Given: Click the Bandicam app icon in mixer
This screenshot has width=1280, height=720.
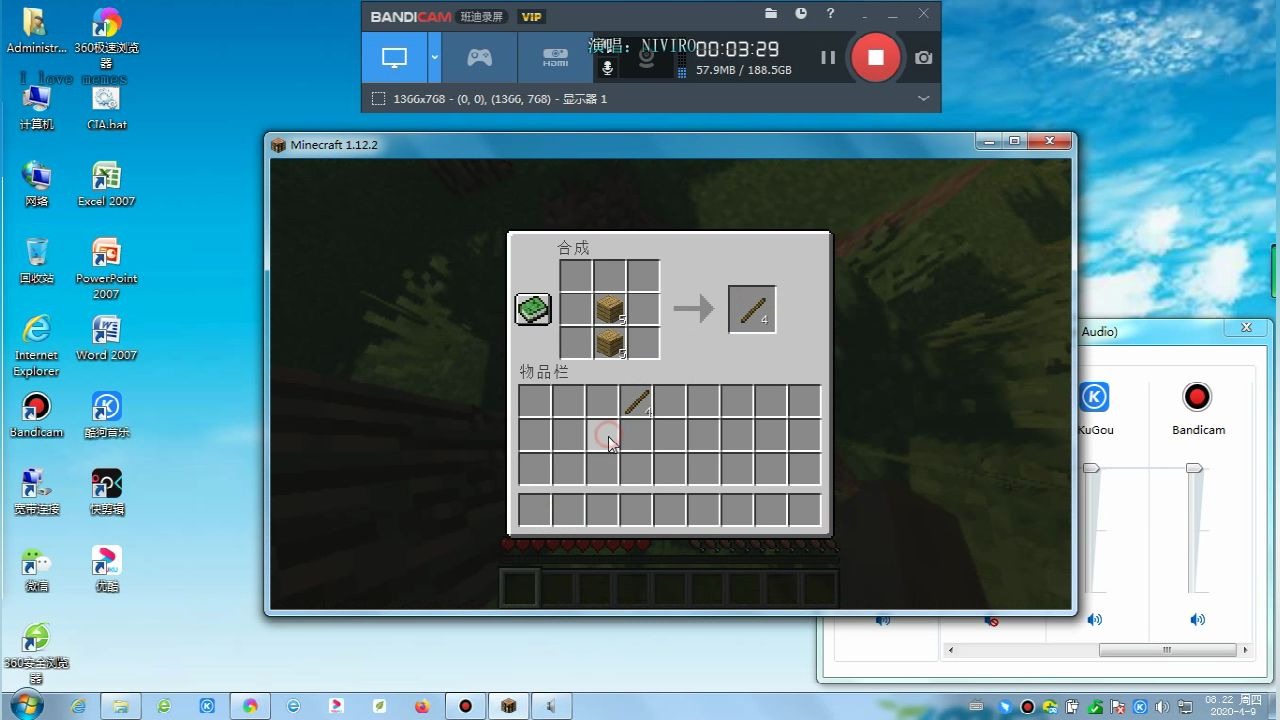Looking at the screenshot, I should [x=1197, y=397].
